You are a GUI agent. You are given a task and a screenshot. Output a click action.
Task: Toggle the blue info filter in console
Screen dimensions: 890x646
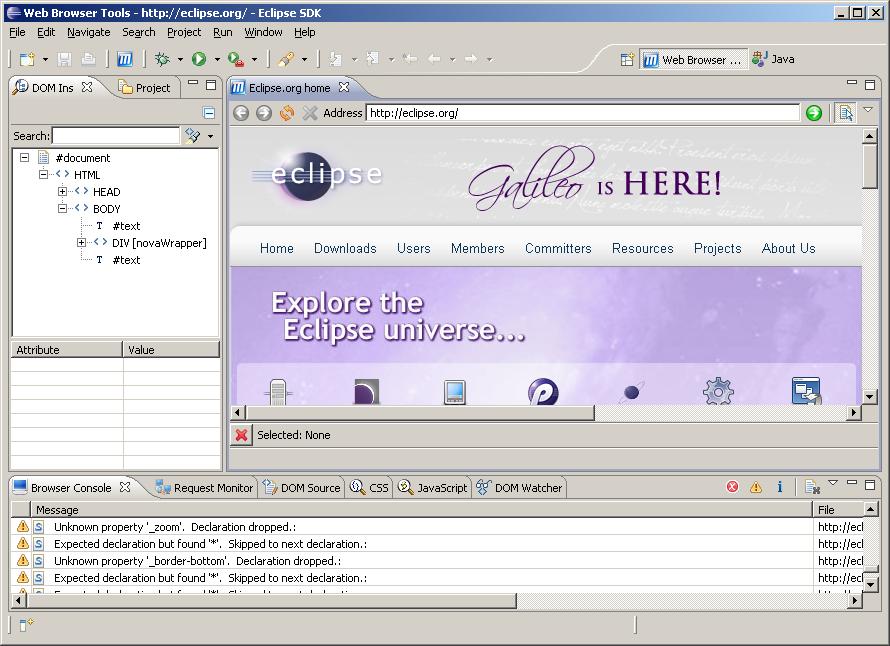(x=780, y=487)
